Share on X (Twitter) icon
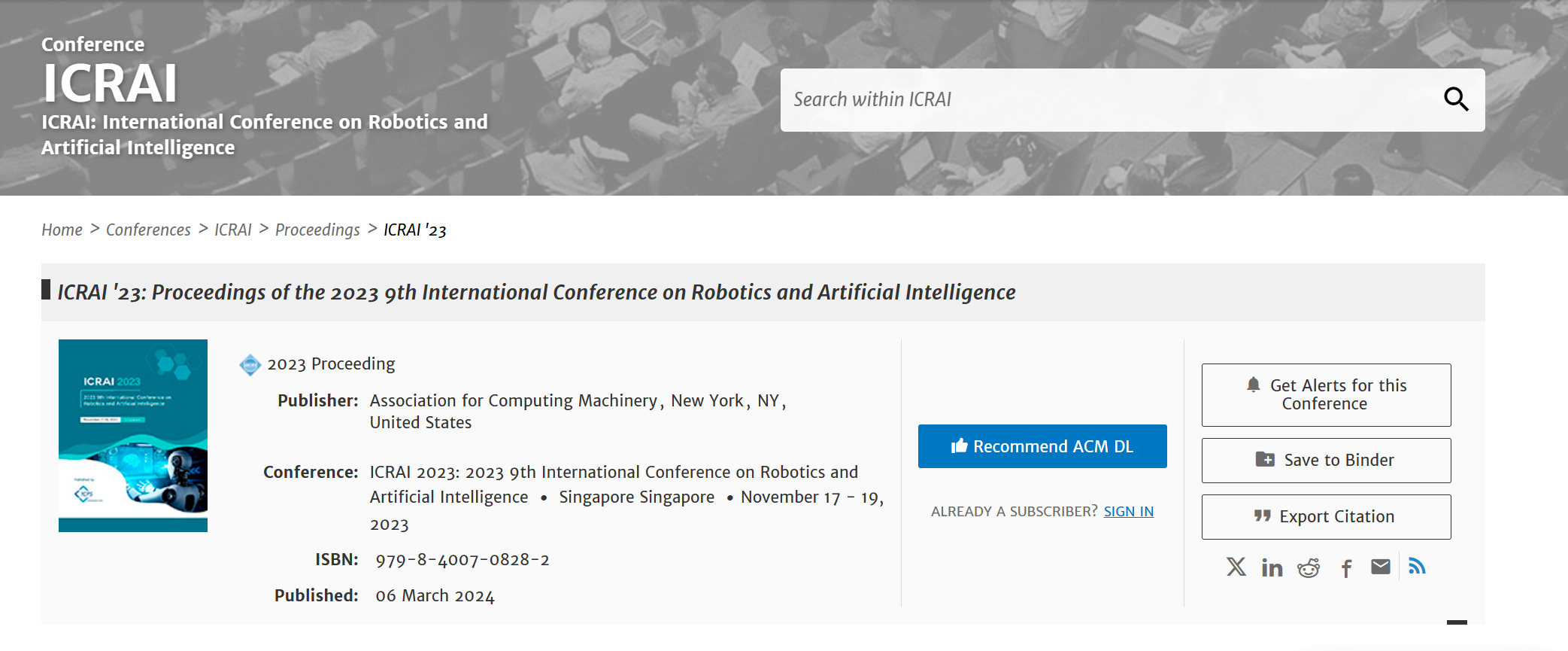The image size is (1568, 651). coord(1236,567)
